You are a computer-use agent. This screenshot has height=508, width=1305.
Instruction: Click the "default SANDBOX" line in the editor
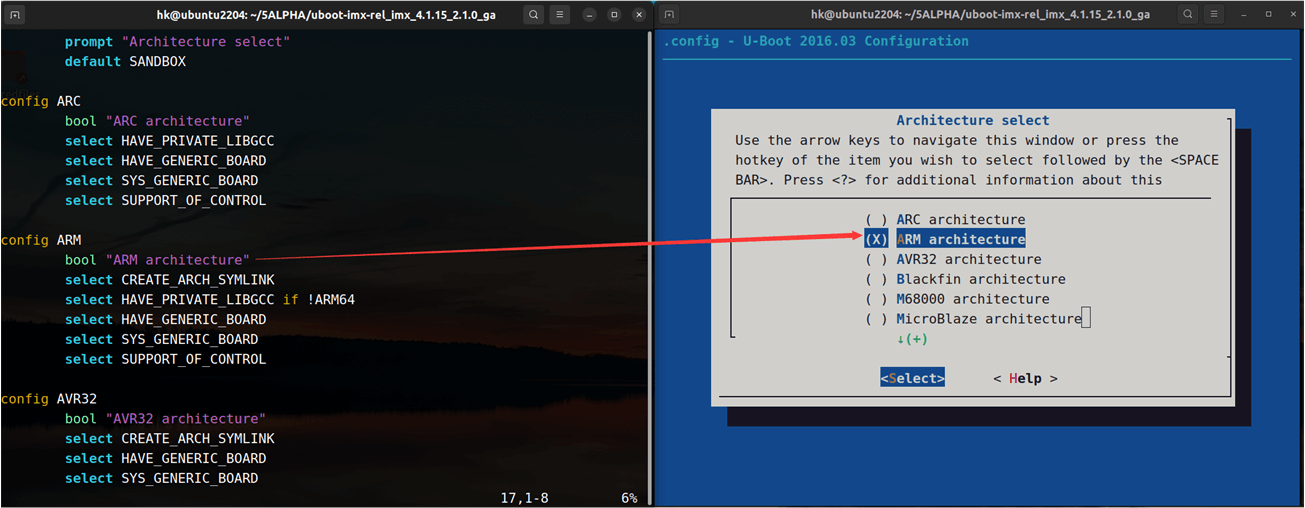(x=125, y=62)
